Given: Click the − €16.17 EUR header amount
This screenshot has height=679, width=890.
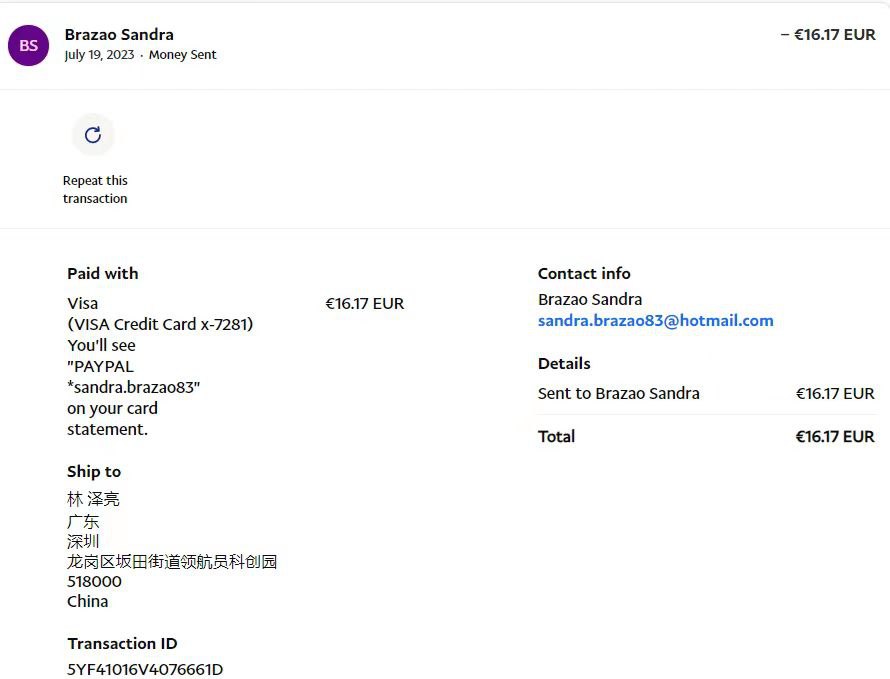Looking at the screenshot, I should point(827,34).
